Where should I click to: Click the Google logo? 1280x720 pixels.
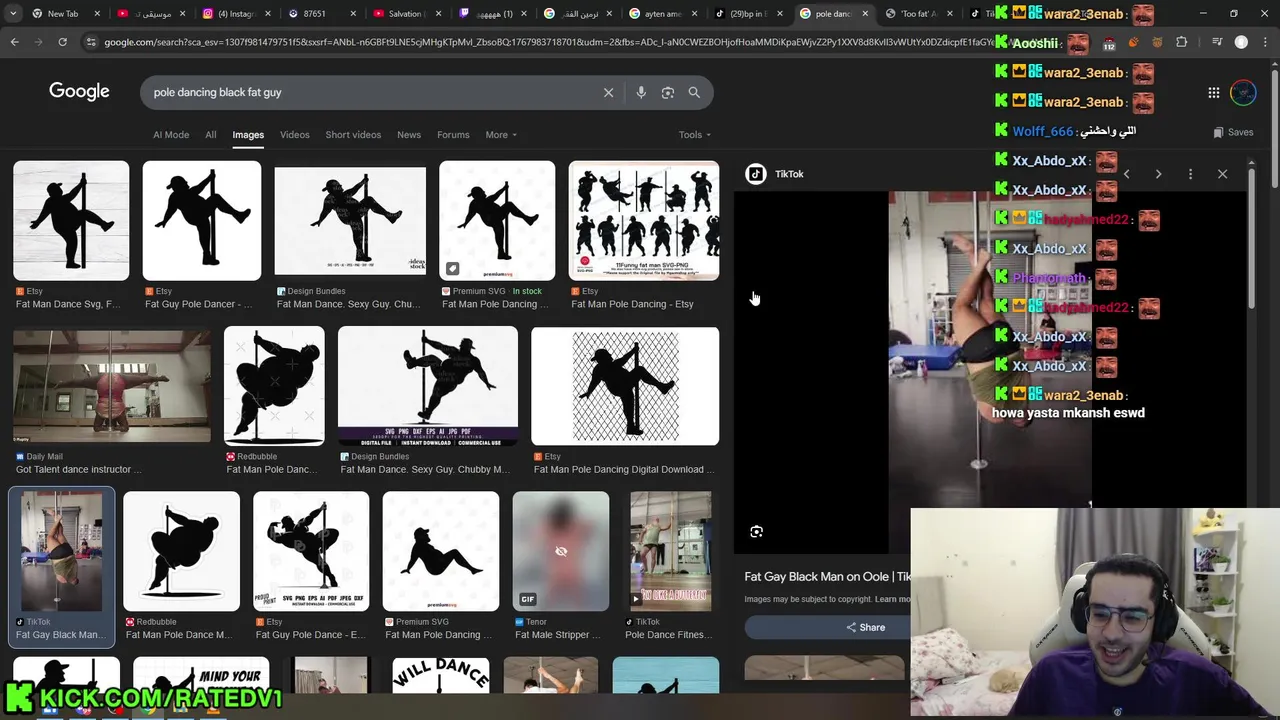[x=79, y=92]
